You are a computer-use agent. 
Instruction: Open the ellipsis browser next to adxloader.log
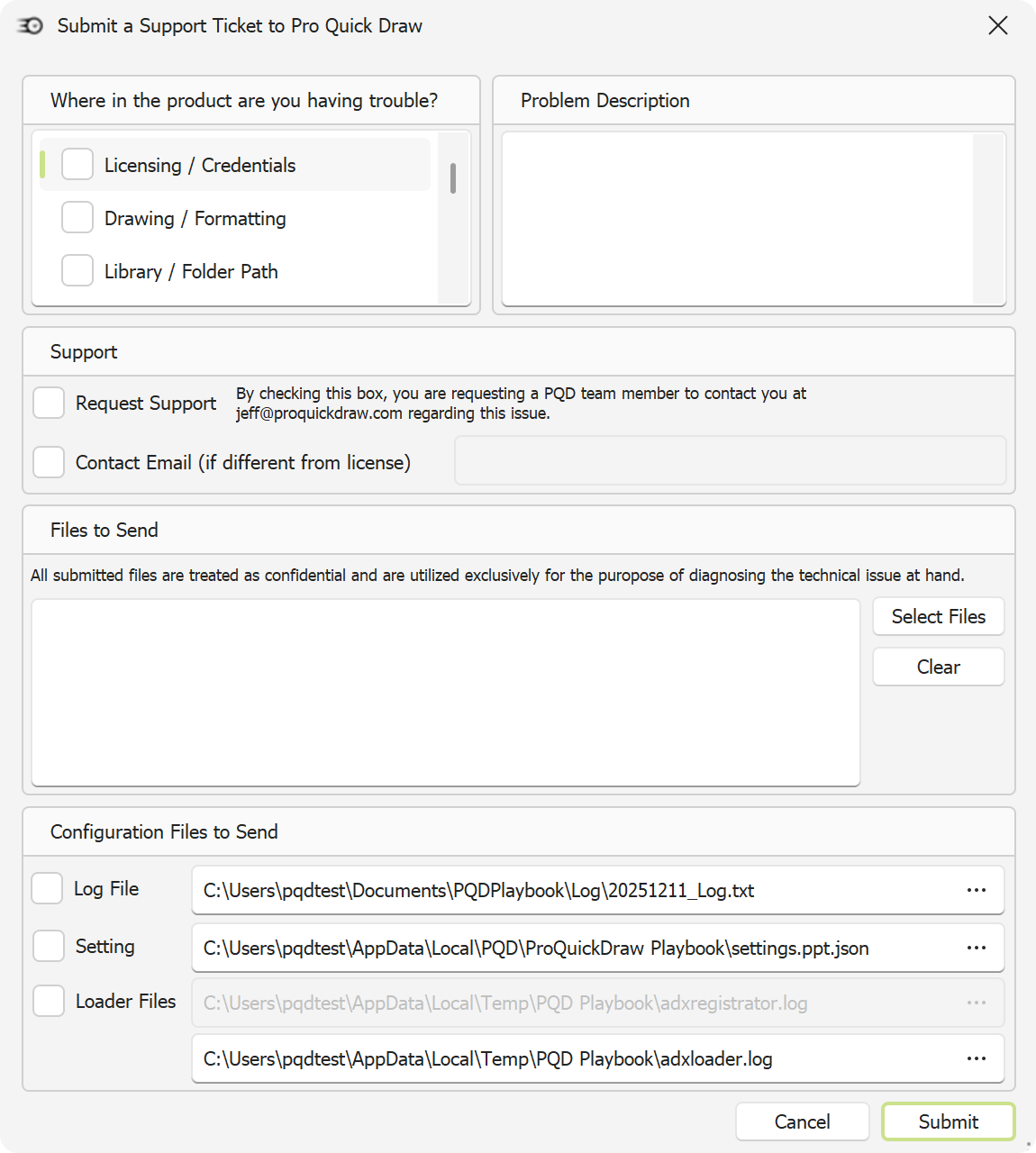coord(977,1058)
